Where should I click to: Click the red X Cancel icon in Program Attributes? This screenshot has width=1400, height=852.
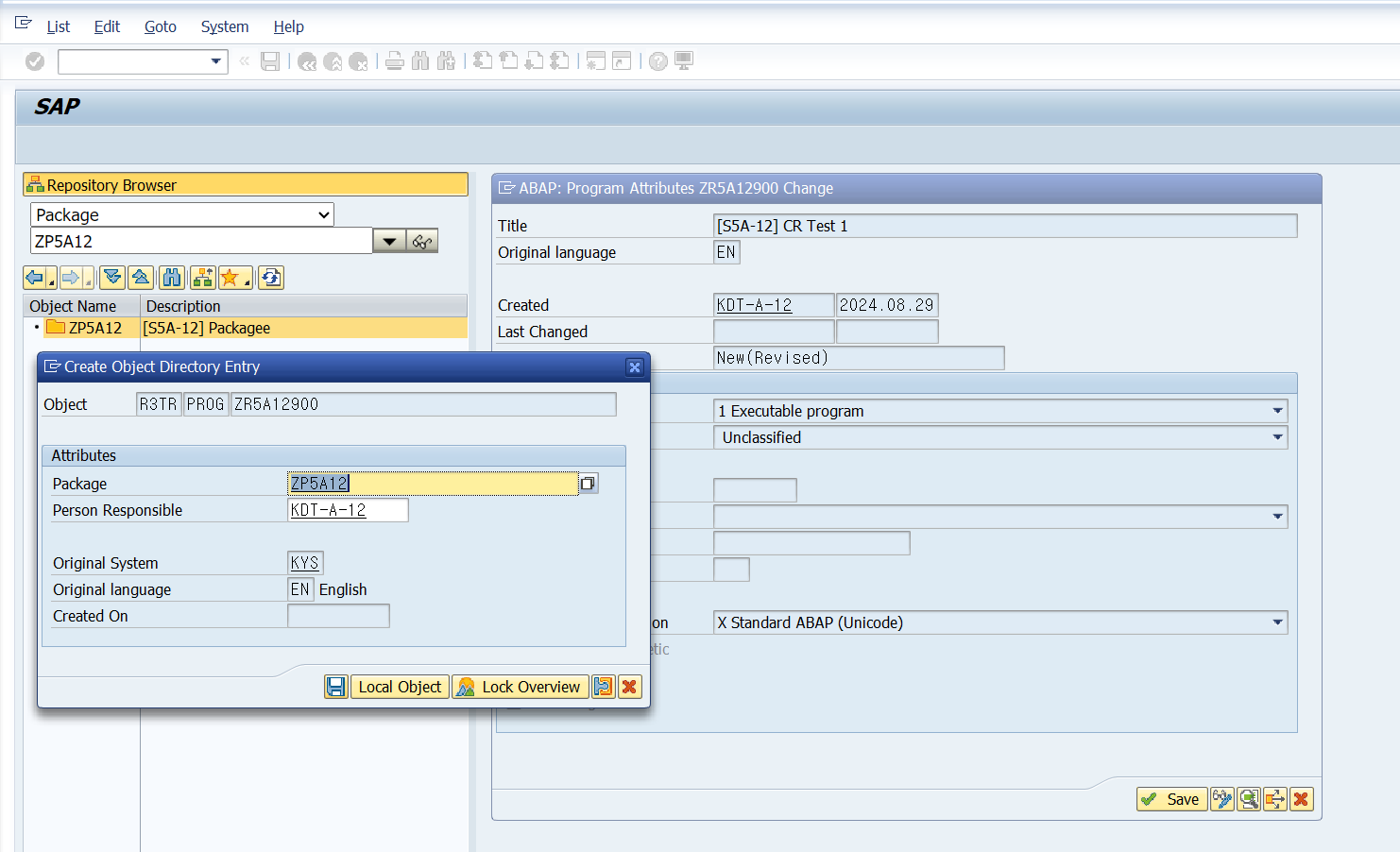click(1302, 799)
